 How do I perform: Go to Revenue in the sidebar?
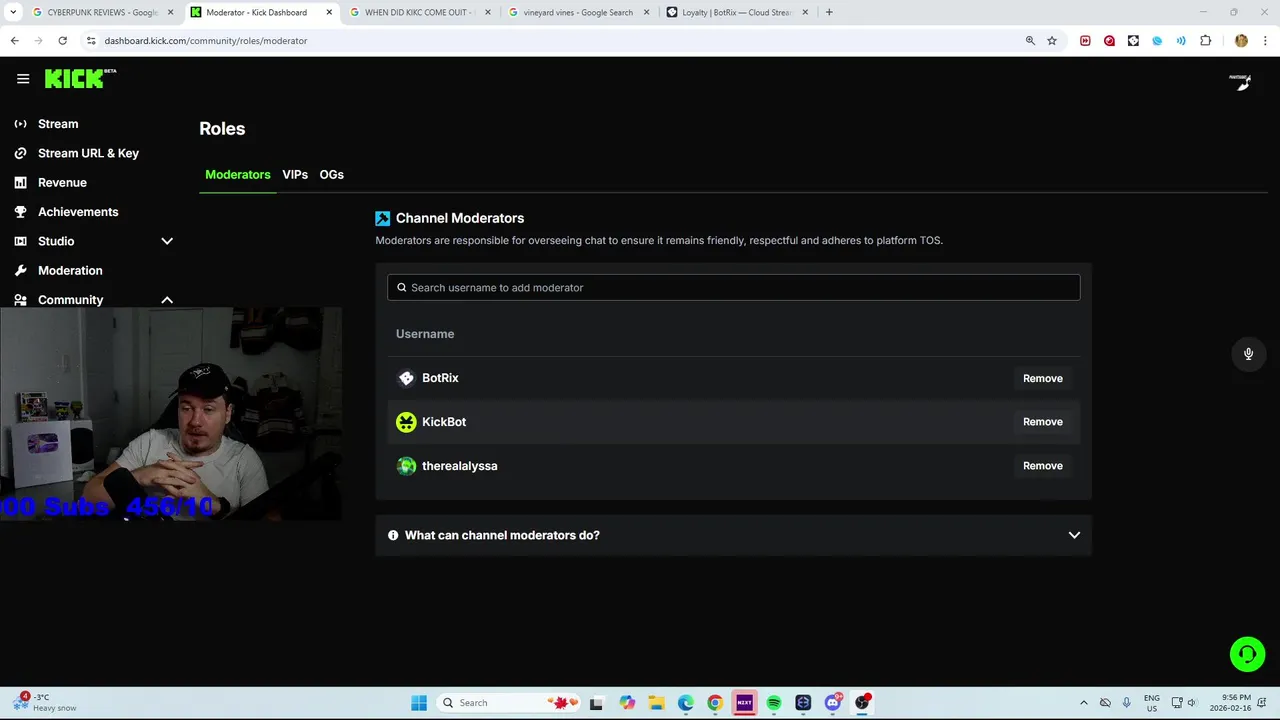coord(62,182)
